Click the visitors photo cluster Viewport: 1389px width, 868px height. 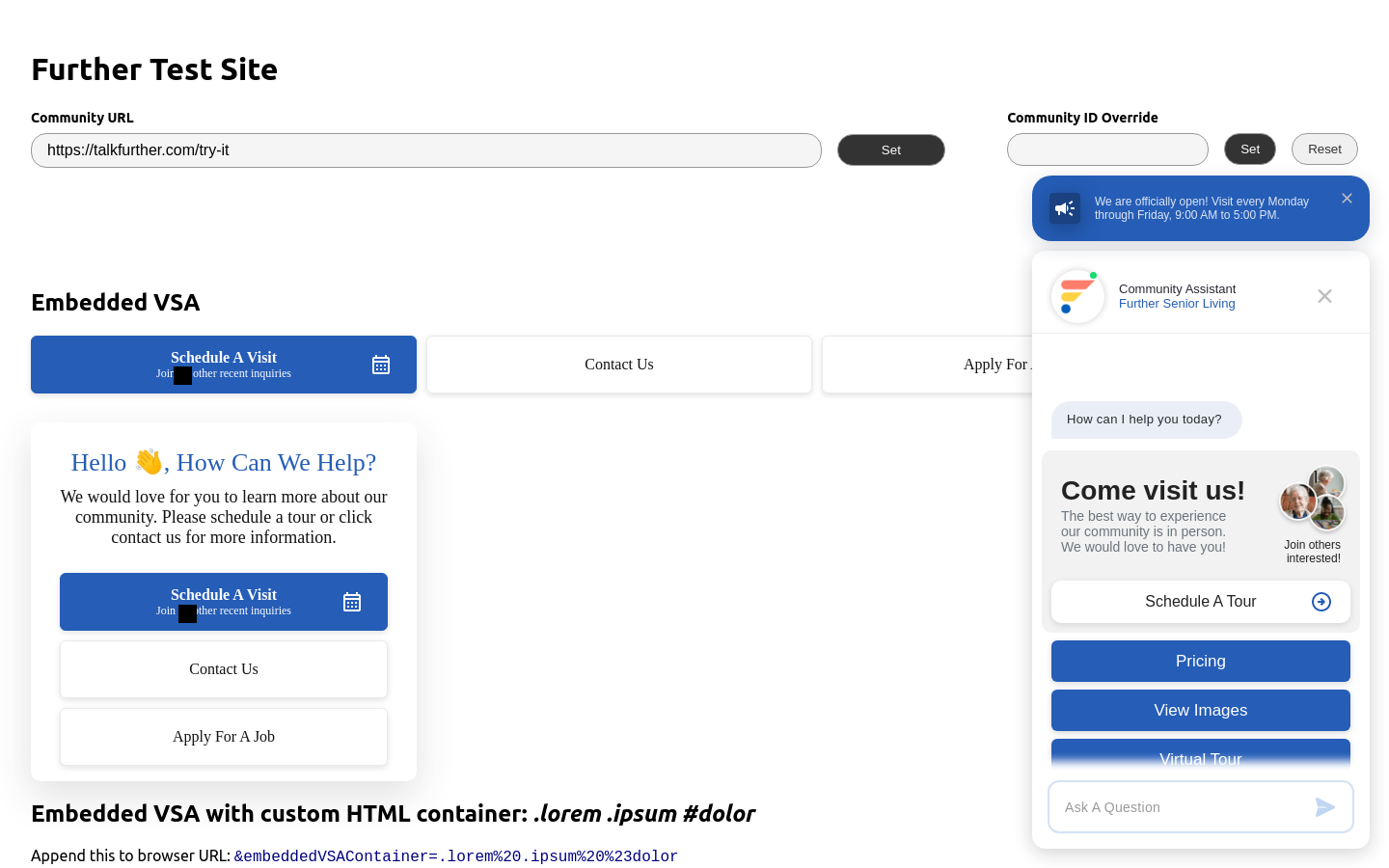1313,500
